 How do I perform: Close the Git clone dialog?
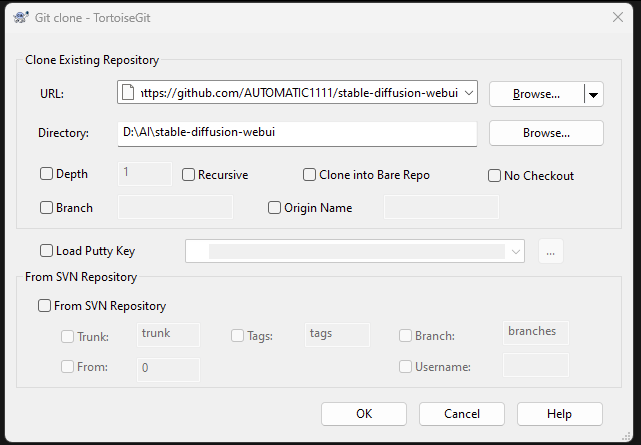615,15
